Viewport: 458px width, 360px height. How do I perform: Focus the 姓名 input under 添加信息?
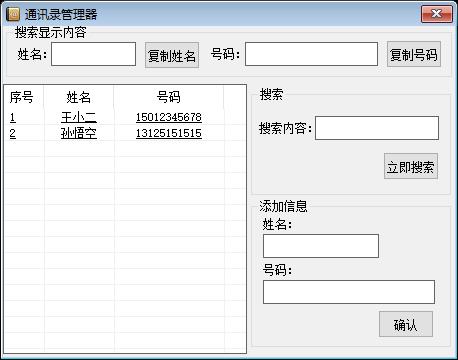pyautogui.click(x=321, y=246)
